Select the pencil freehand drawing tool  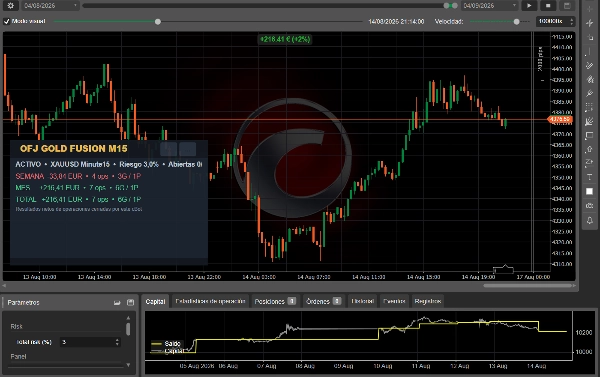pos(590,93)
